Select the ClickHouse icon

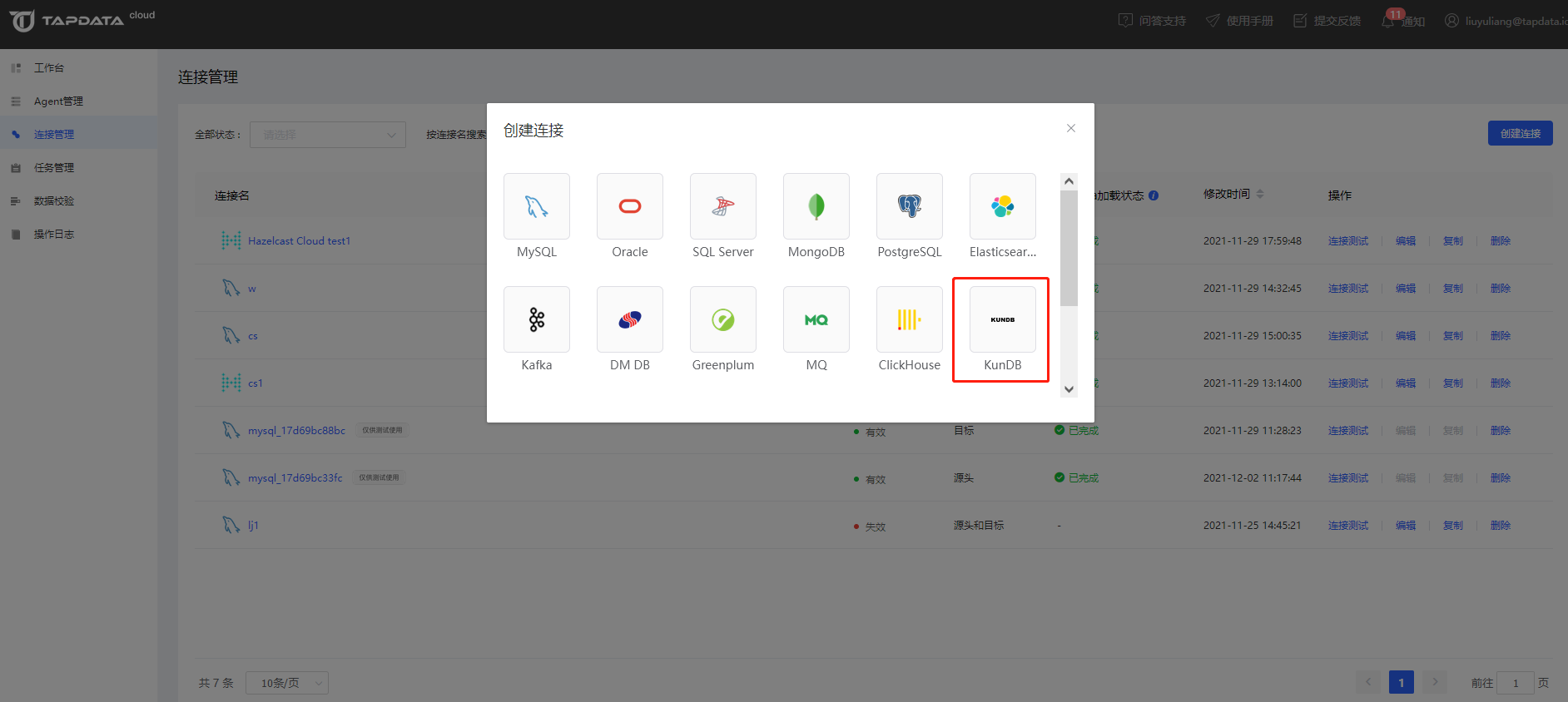tap(910, 319)
